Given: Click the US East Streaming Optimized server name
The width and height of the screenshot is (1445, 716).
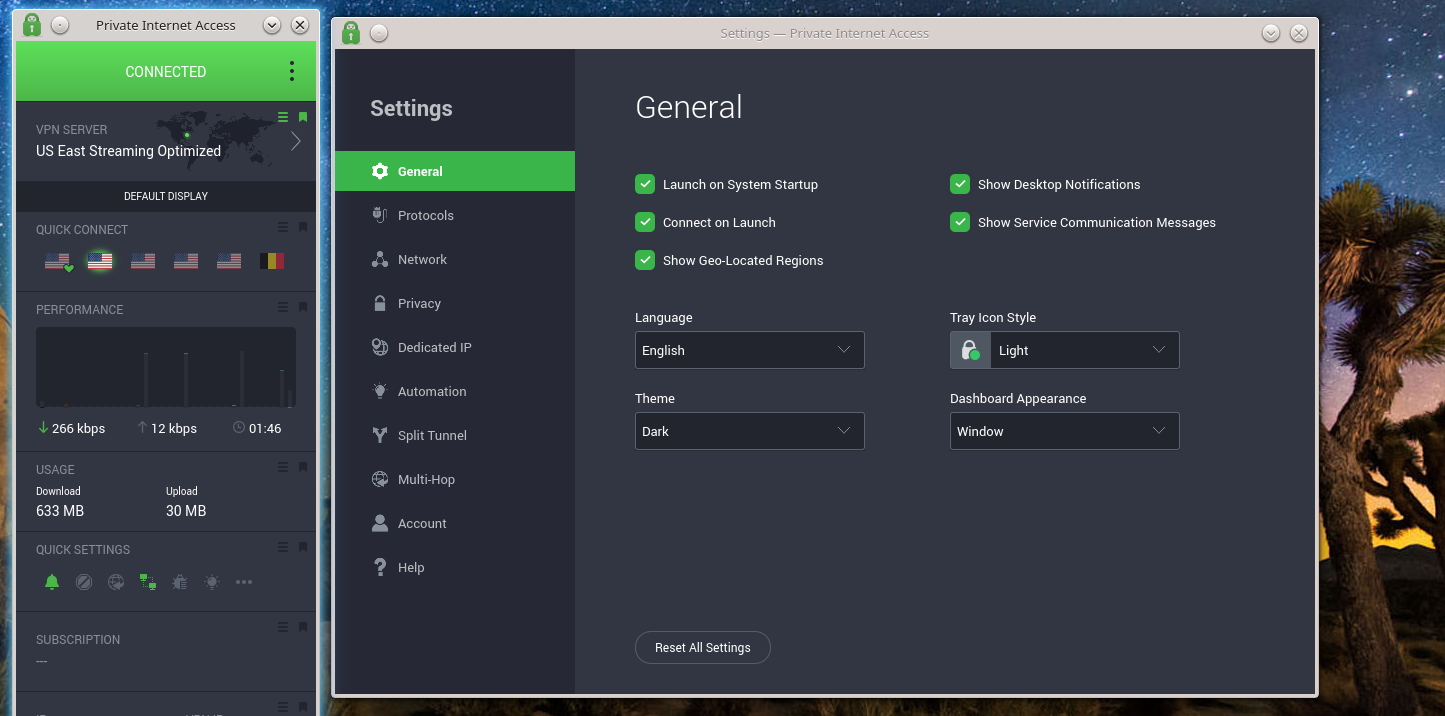Looking at the screenshot, I should pyautogui.click(x=128, y=151).
